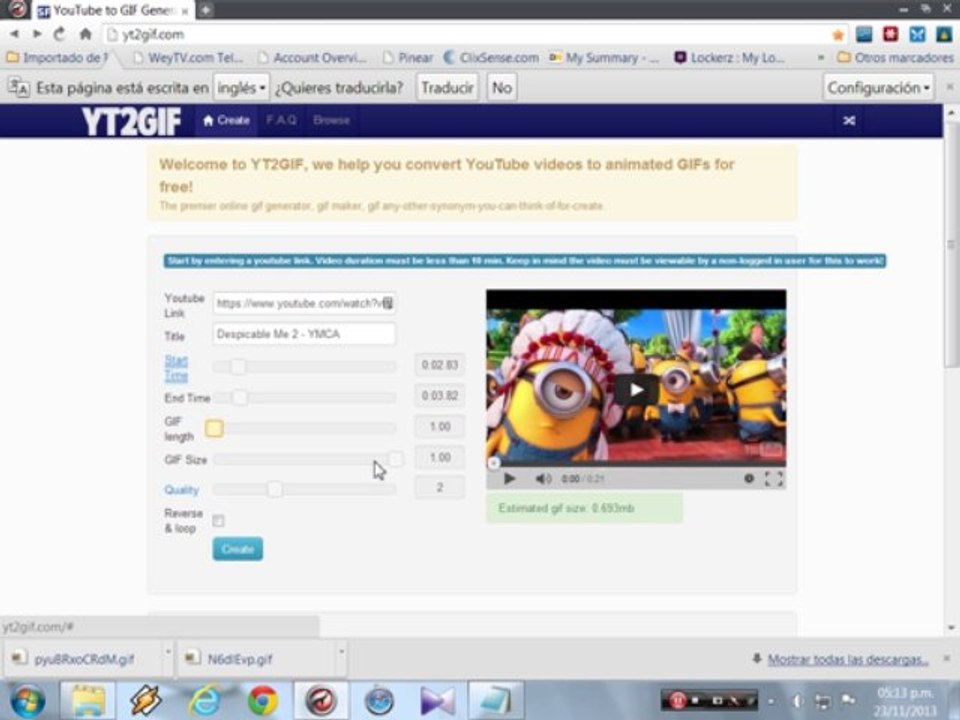The width and height of the screenshot is (960, 720).
Task: Play the video with large center play button
Action: [x=636, y=389]
